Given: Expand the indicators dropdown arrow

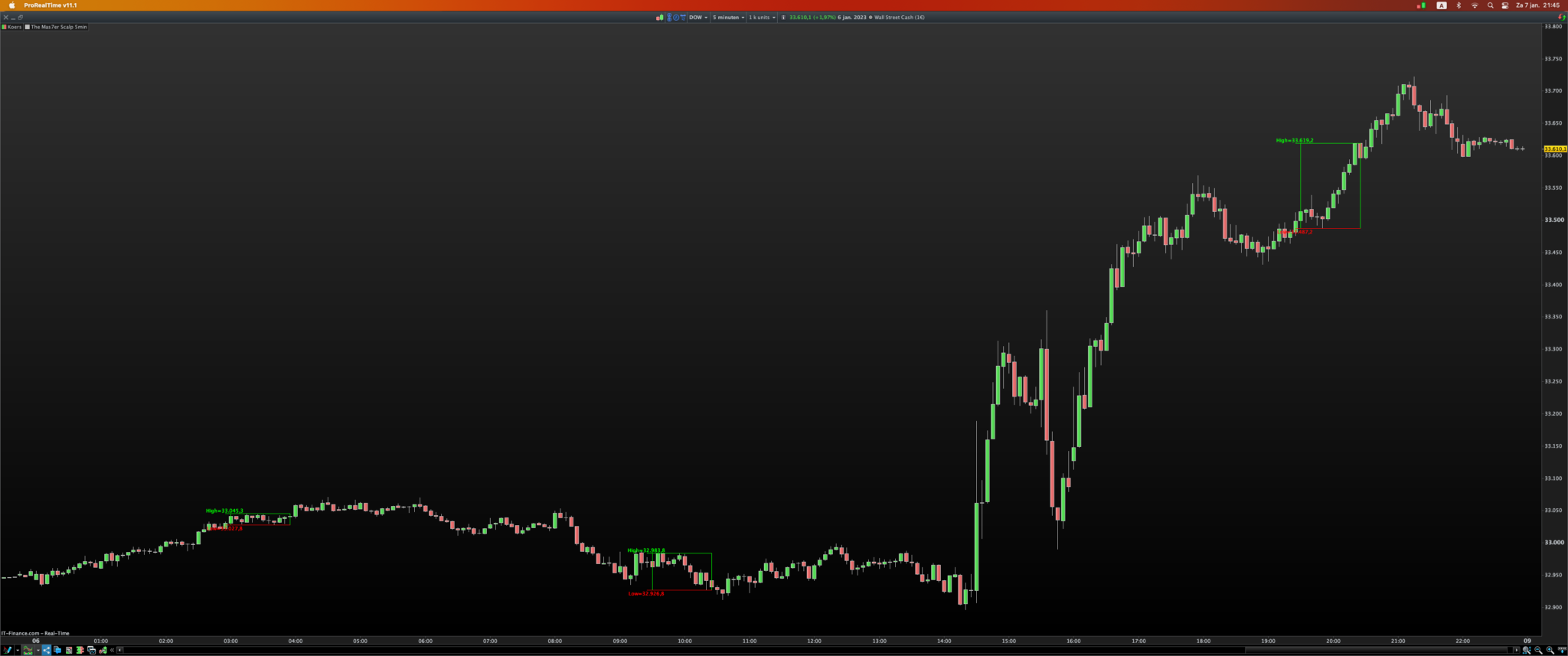Looking at the screenshot, I should [38, 650].
